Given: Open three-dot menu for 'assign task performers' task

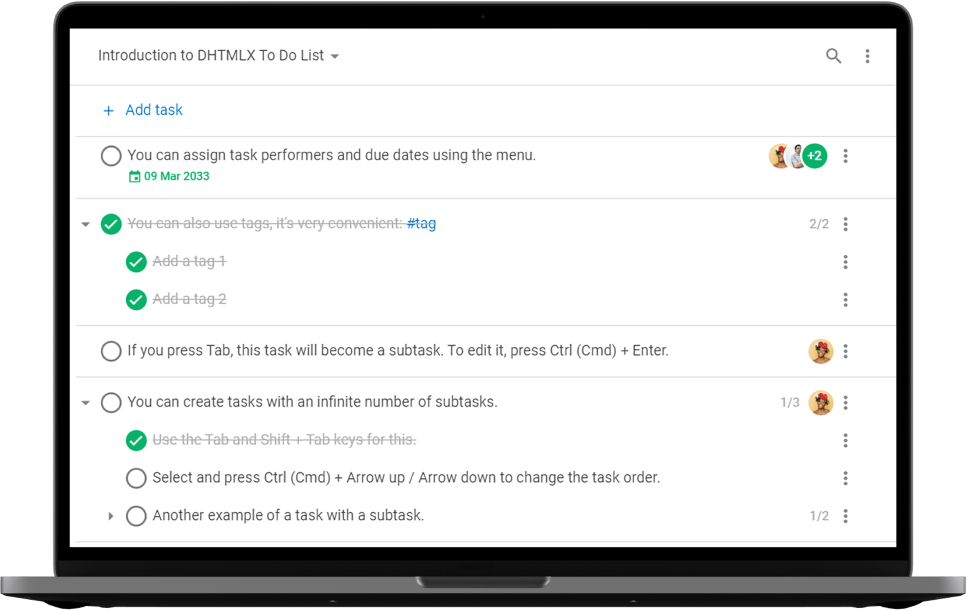Looking at the screenshot, I should point(846,156).
